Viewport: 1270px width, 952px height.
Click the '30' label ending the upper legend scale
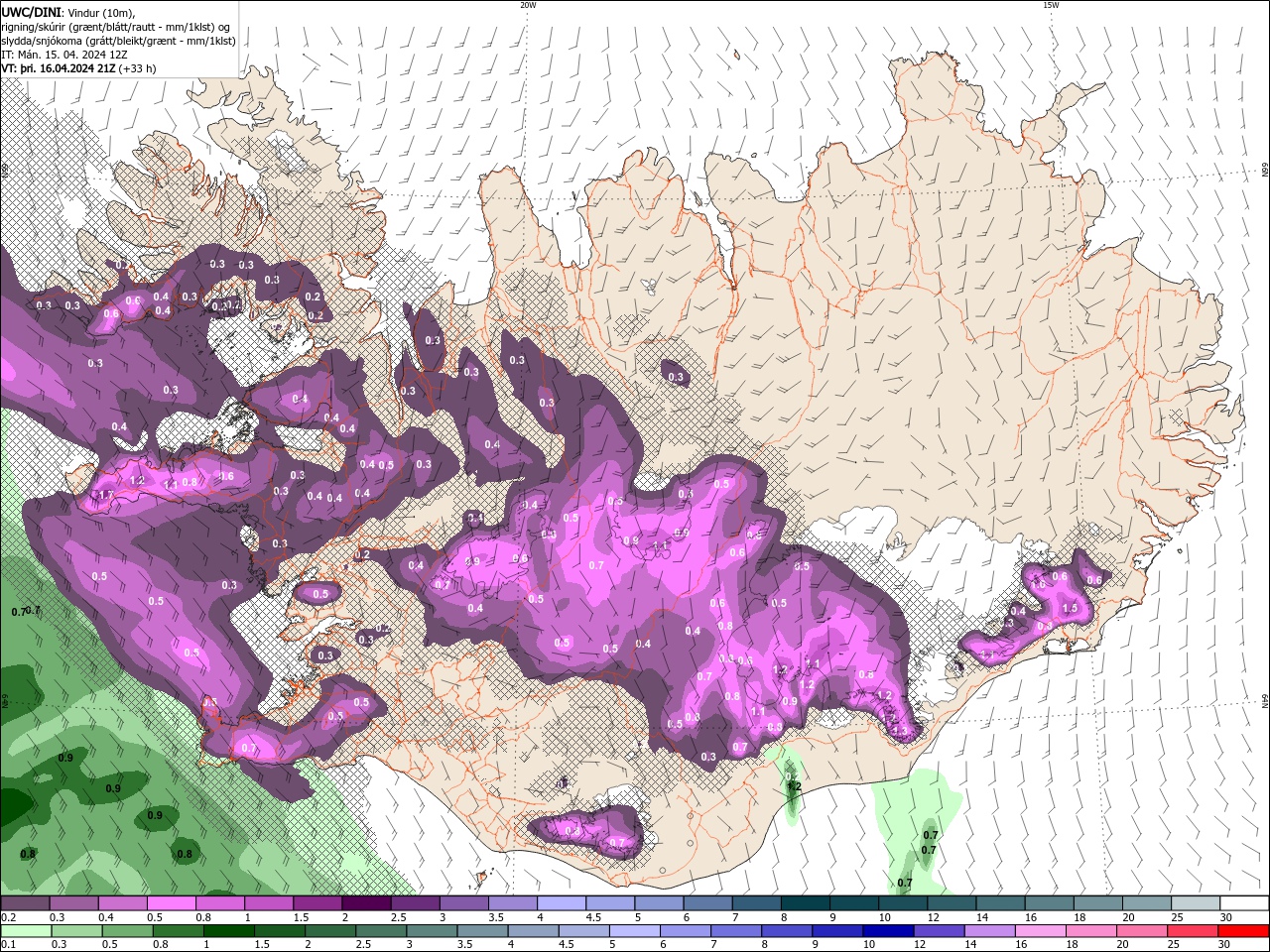tap(1226, 917)
